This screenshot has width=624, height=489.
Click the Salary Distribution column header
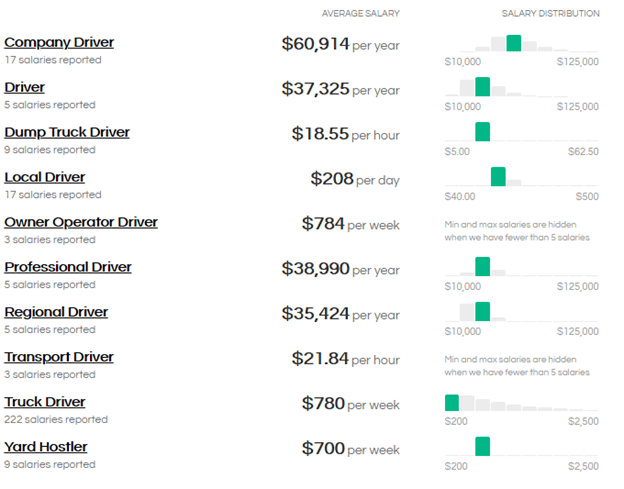(x=550, y=14)
